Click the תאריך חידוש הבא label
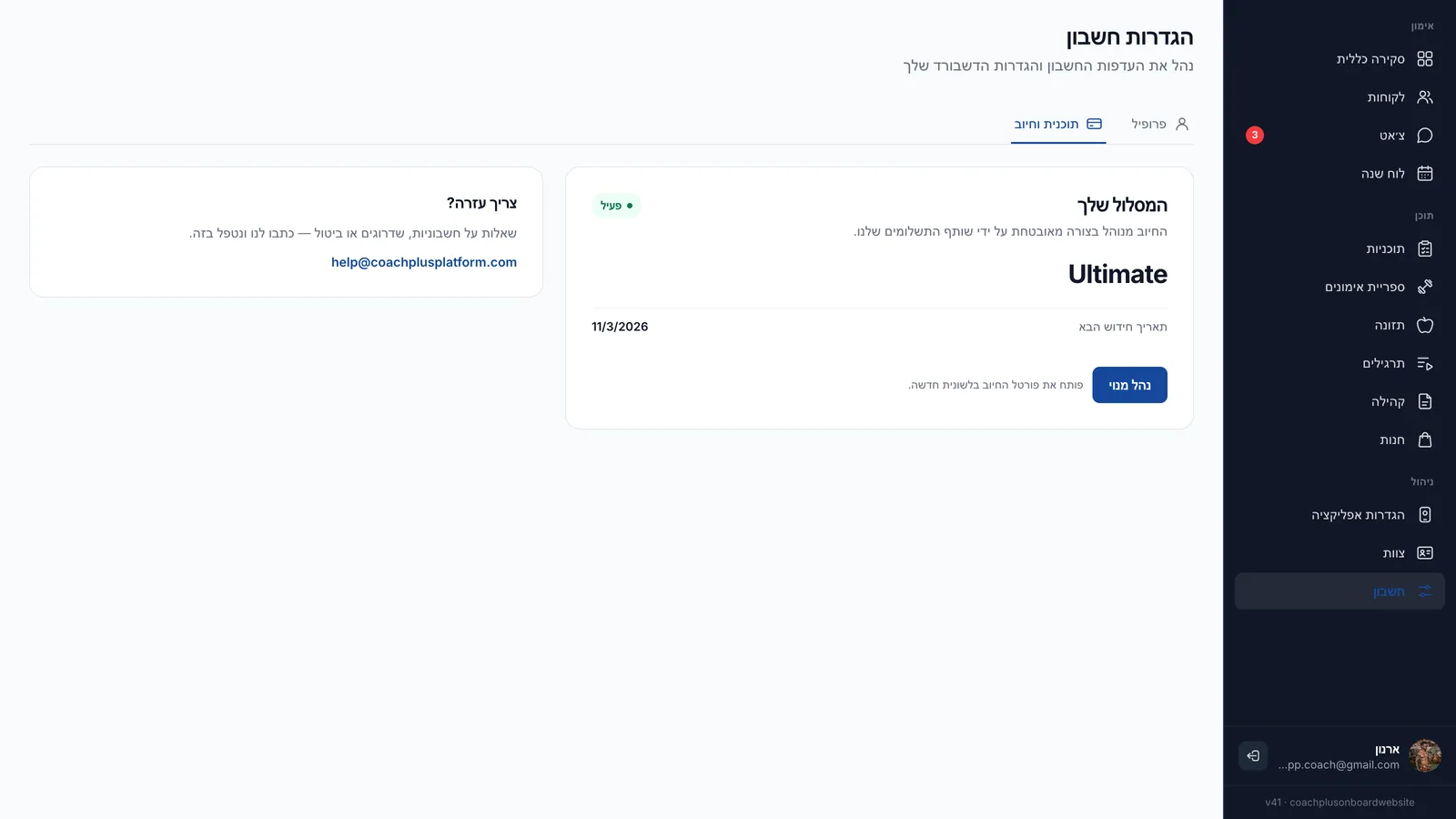Viewport: 1456px width, 819px height. point(1123,327)
